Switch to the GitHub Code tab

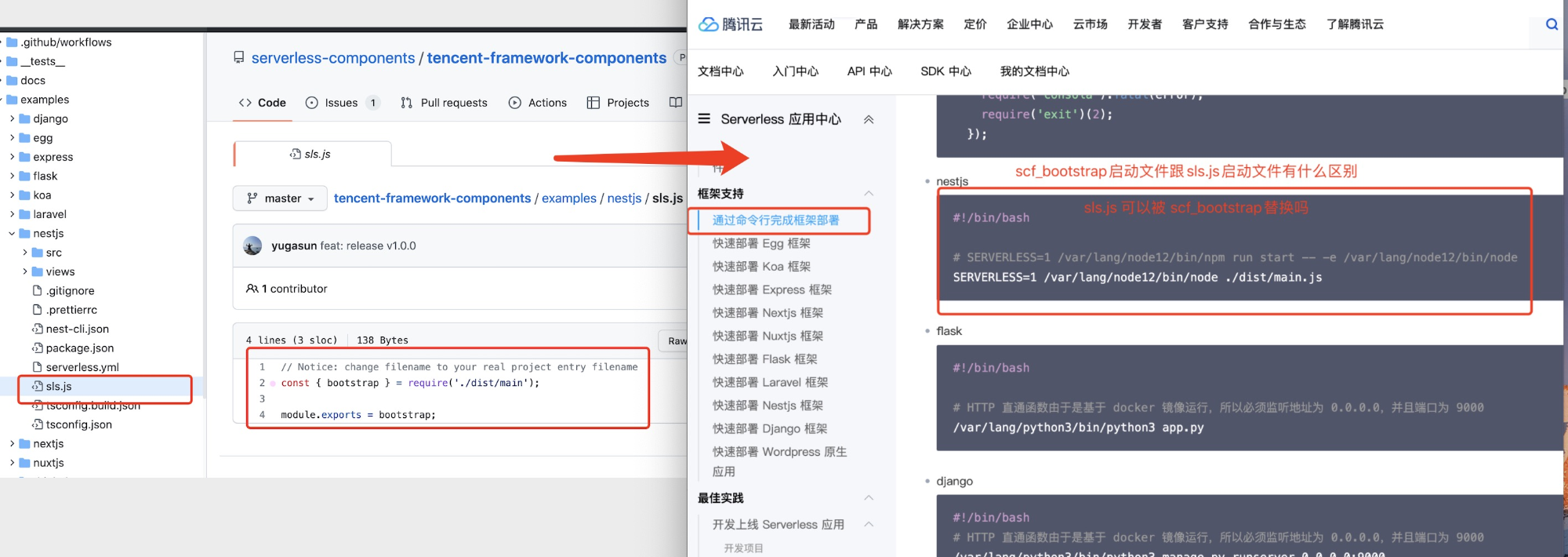(x=263, y=103)
